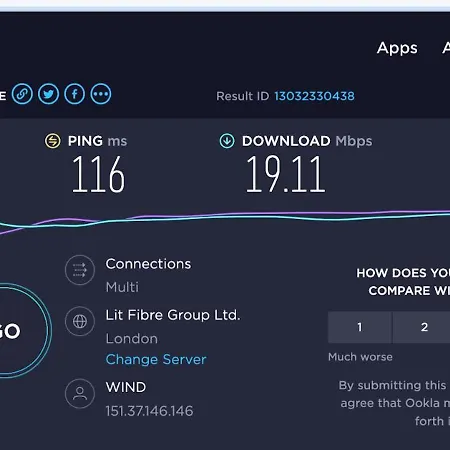Select rating 2 in the survey
Viewport: 450px width, 450px height.
pos(424,327)
